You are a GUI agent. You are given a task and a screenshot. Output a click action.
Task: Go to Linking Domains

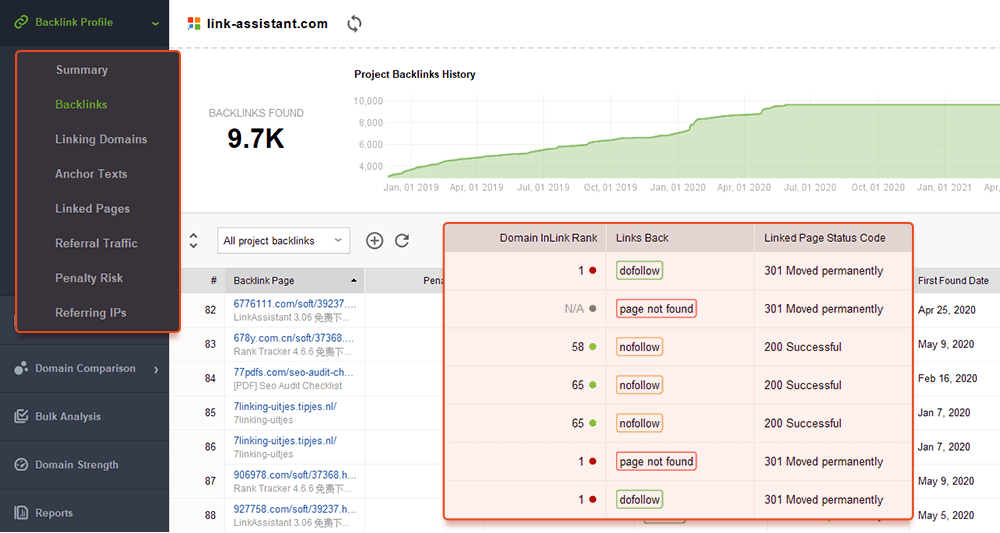click(x=101, y=139)
